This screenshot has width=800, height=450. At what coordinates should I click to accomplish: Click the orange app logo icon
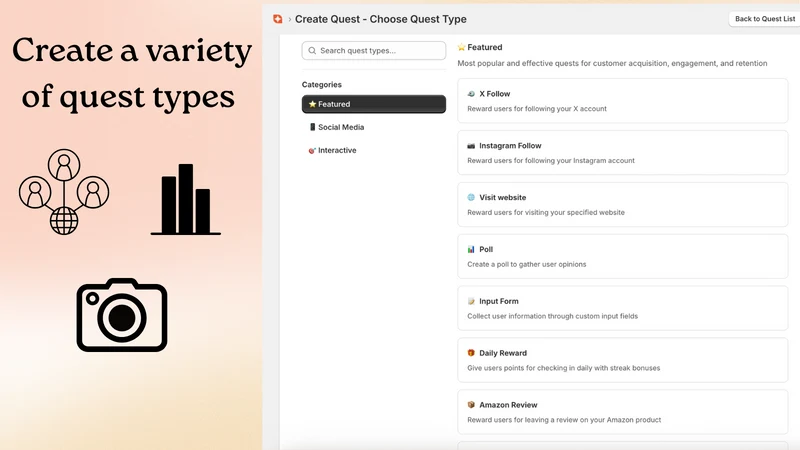[278, 19]
